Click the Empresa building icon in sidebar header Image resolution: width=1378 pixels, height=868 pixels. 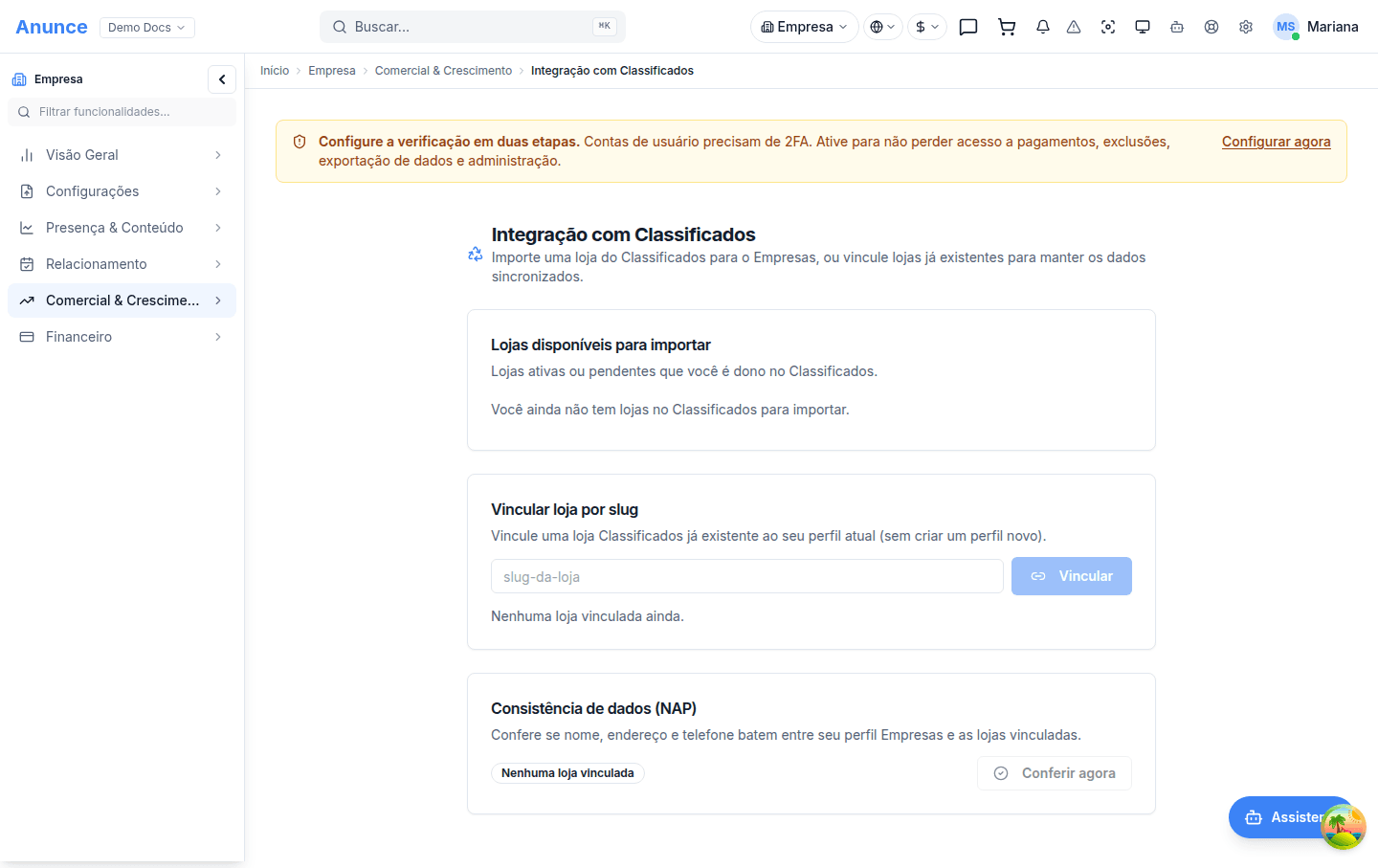pyautogui.click(x=19, y=79)
